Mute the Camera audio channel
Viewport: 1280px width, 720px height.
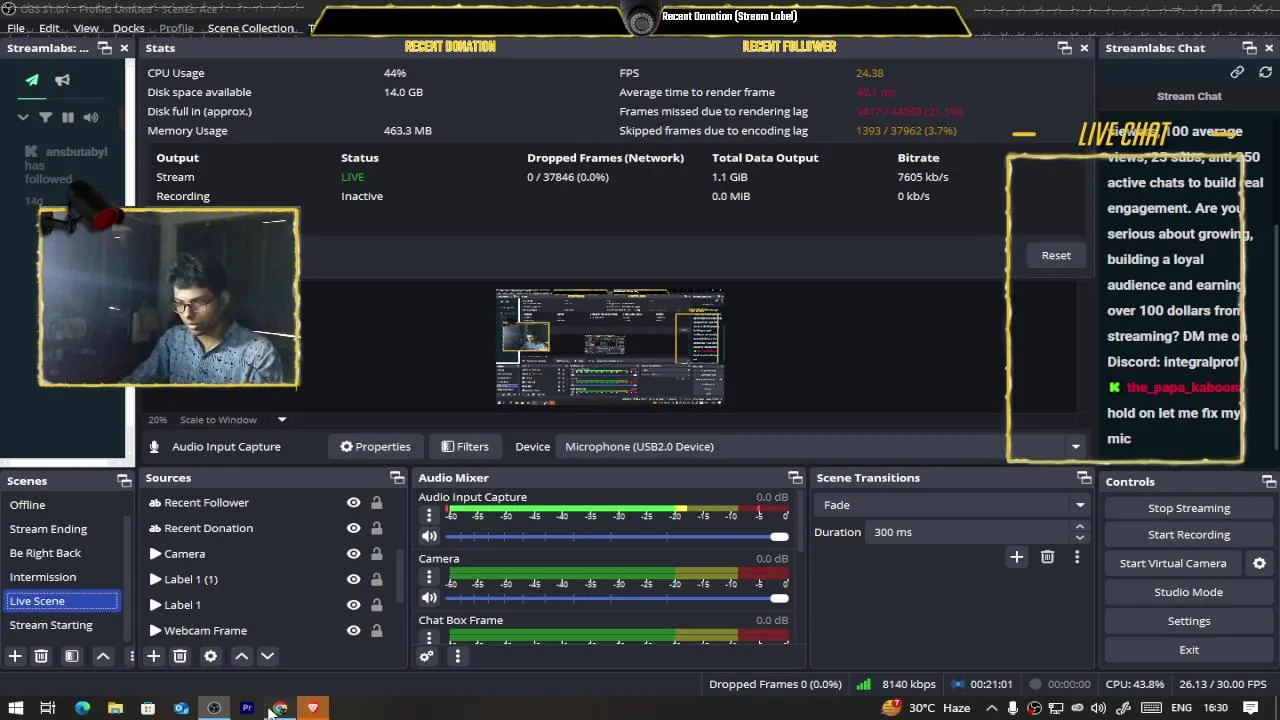click(x=429, y=598)
